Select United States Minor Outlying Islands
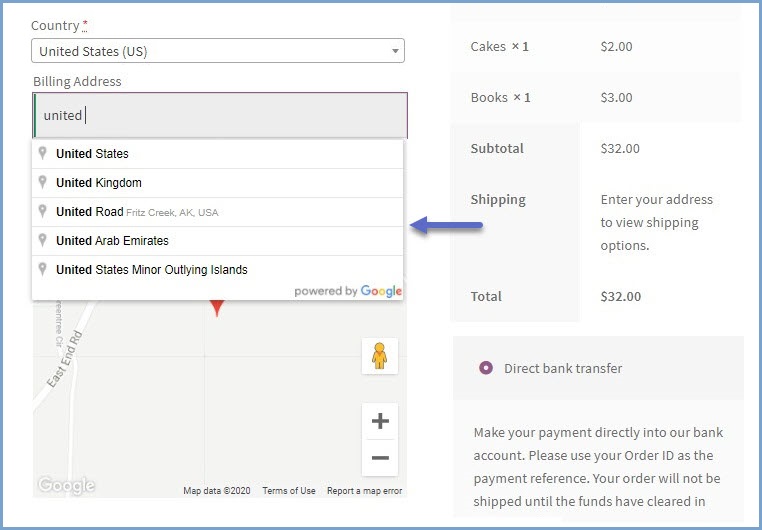 pos(151,270)
